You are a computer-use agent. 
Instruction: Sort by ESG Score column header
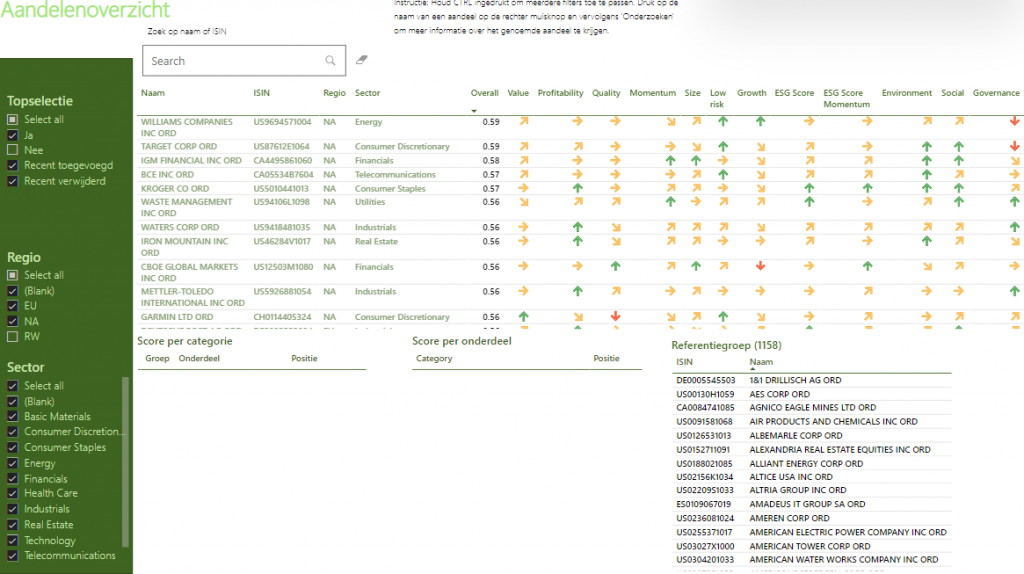(794, 93)
